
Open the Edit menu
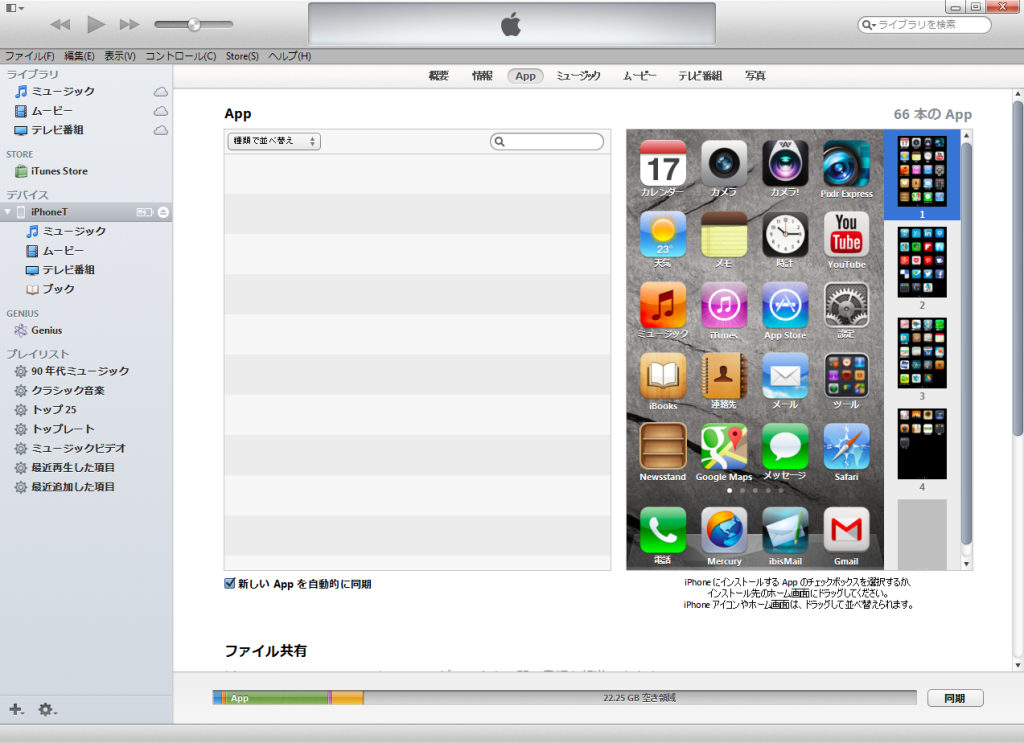click(79, 56)
